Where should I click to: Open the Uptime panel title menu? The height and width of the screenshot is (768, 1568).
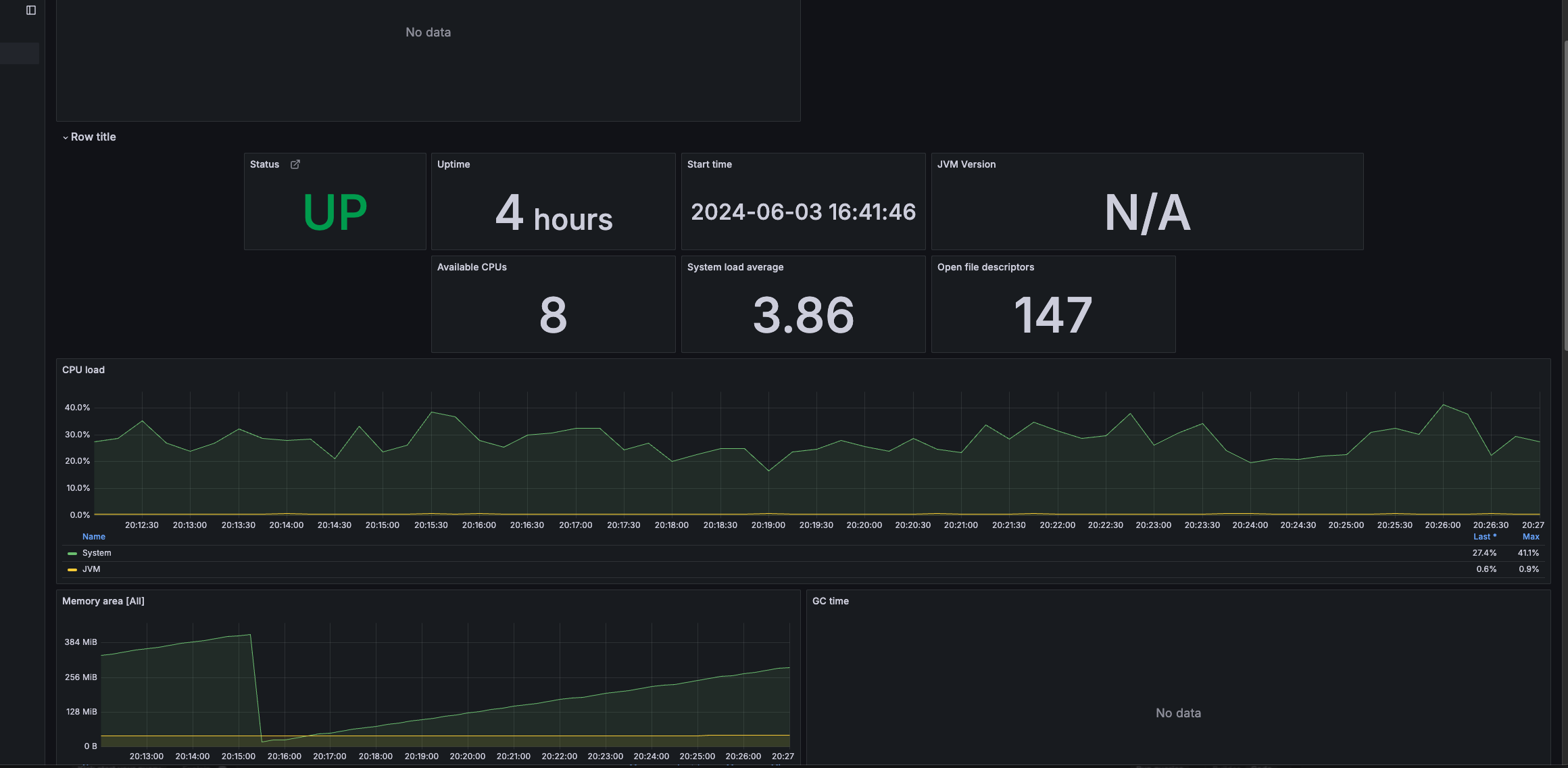tap(454, 164)
